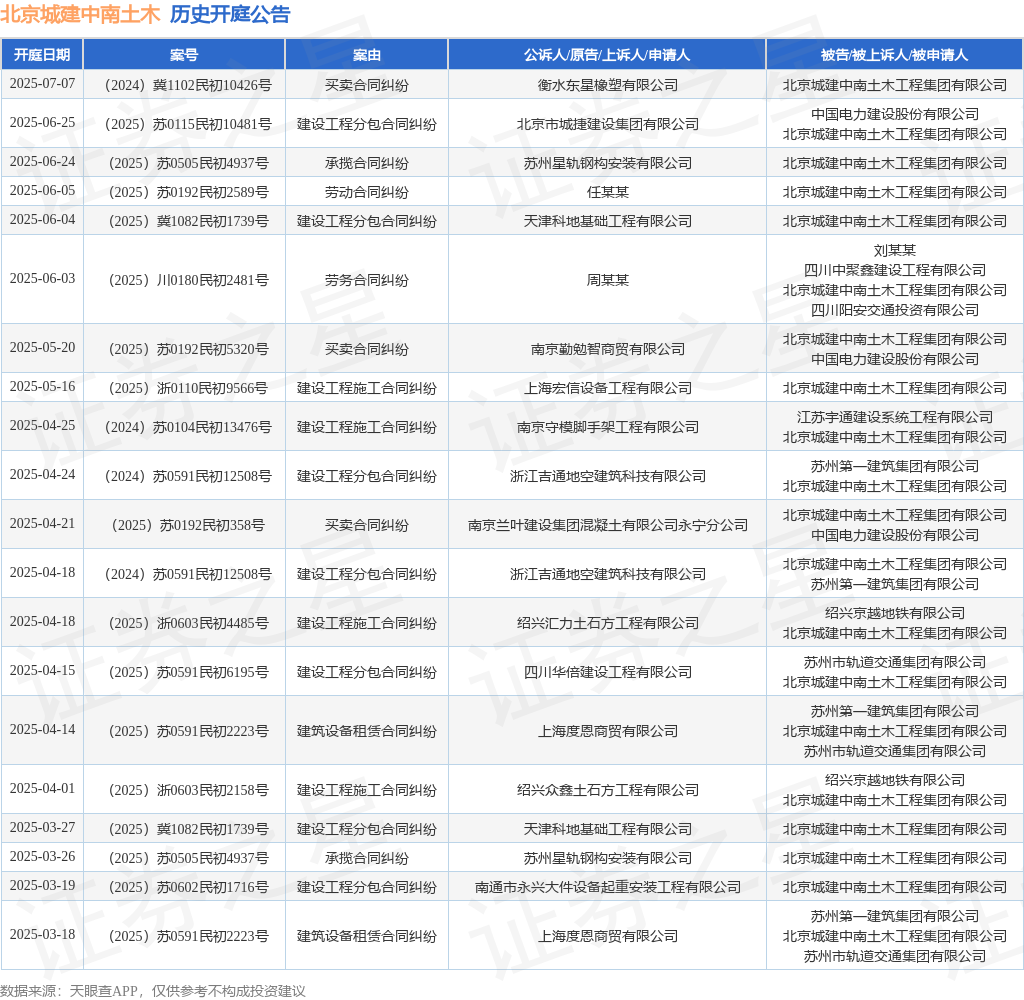Click the 案由 column header
This screenshot has height=1000, width=1024.
coord(366,55)
